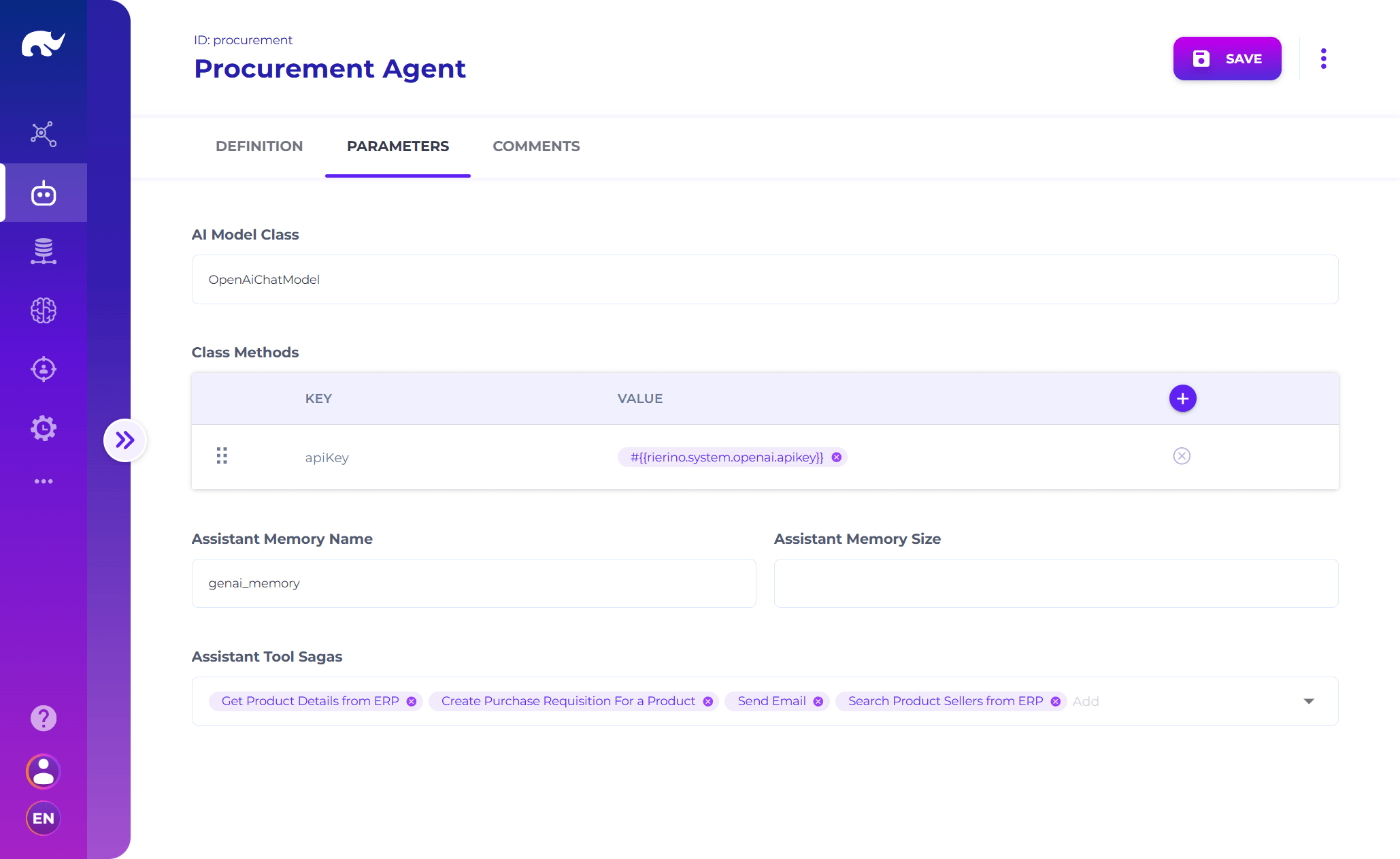This screenshot has width=1400, height=859.
Task: Click the gear clock scheduler icon
Action: [x=44, y=428]
